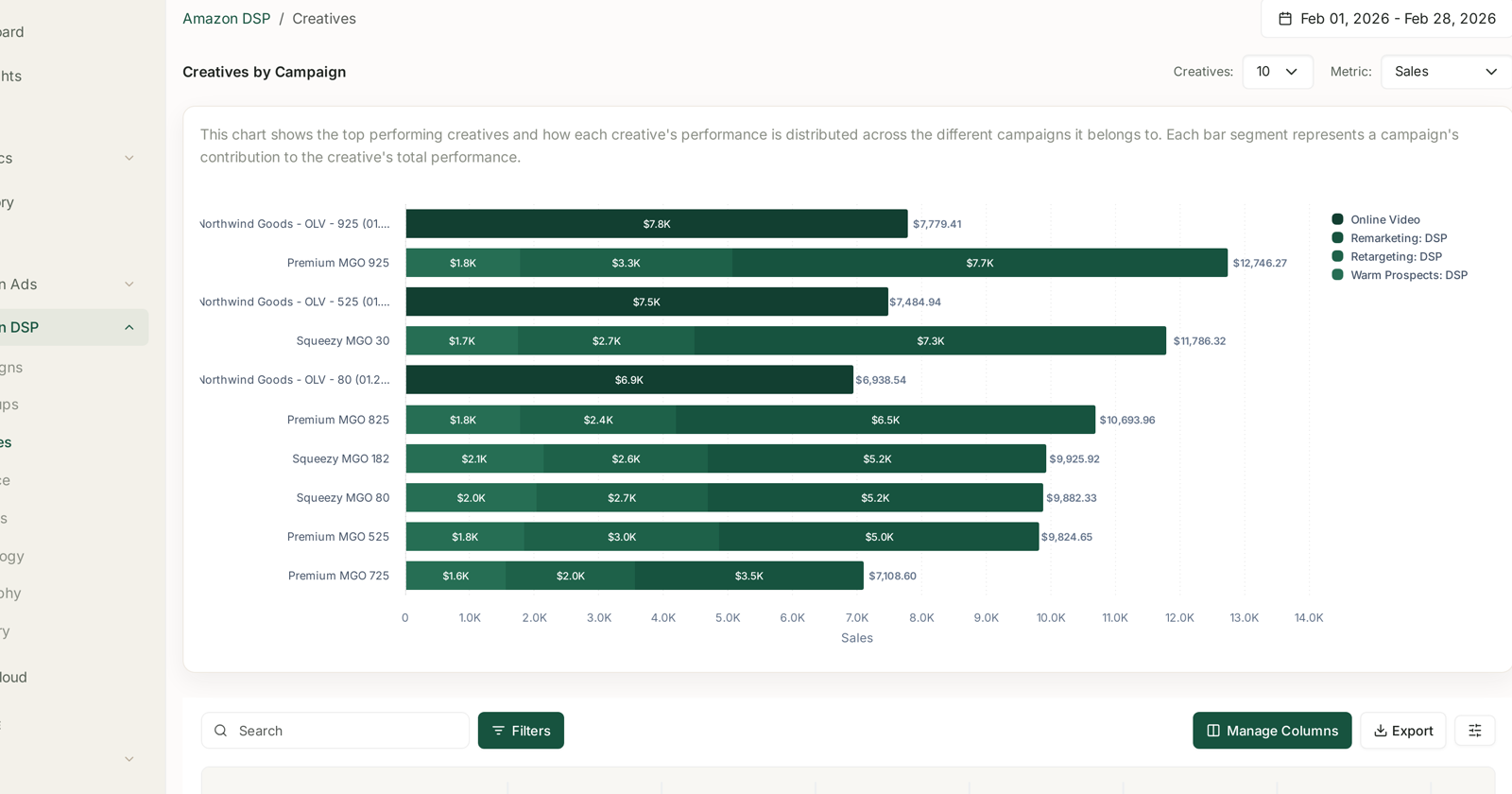Viewport: 1512px width, 794px height.
Task: Click the $3.5K segment of Premium MGO 725
Action: coord(749,576)
